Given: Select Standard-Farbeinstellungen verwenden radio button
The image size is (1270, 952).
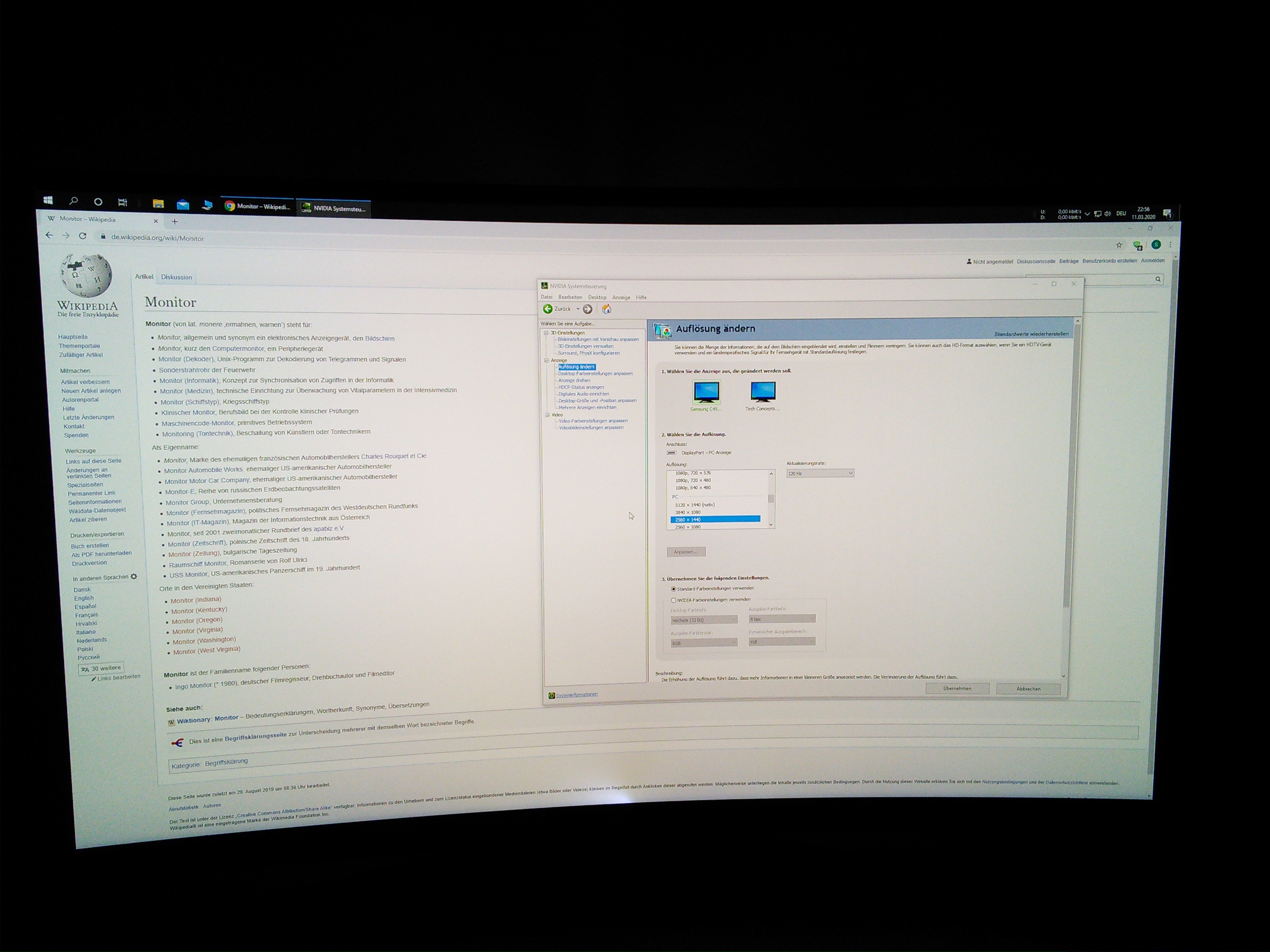Looking at the screenshot, I should coord(674,589).
